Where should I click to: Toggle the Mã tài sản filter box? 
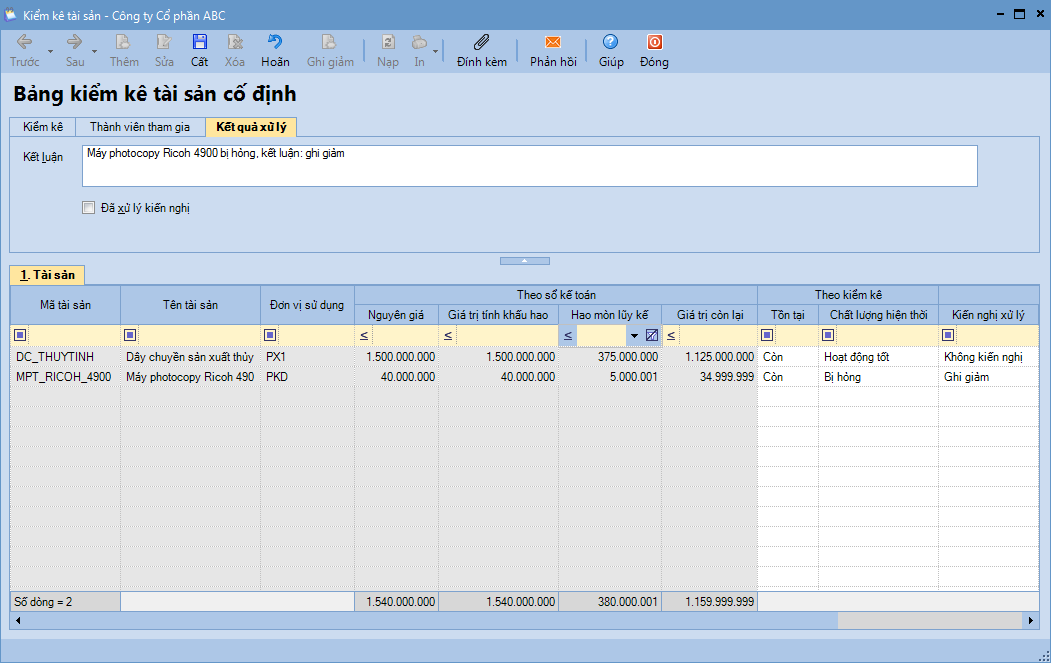coord(21,335)
